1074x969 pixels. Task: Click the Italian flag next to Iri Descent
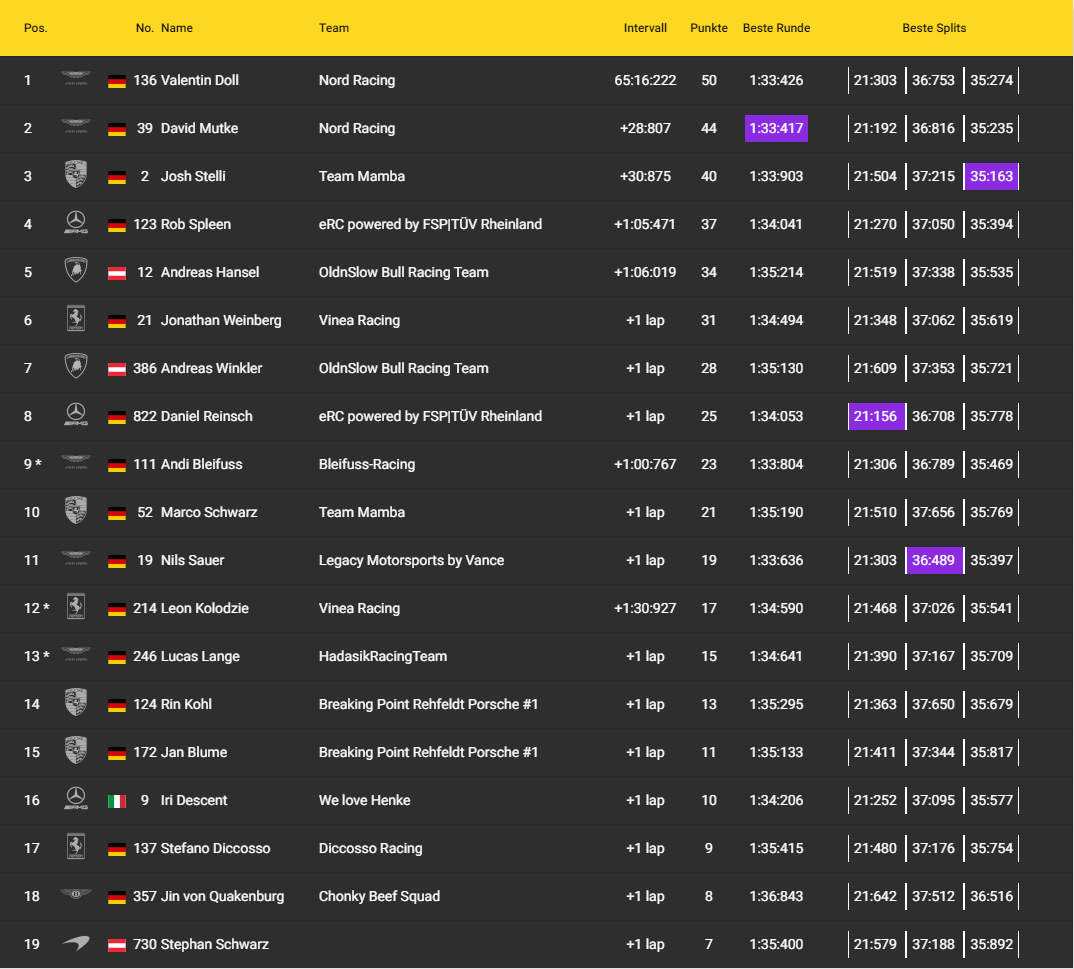[x=117, y=800]
